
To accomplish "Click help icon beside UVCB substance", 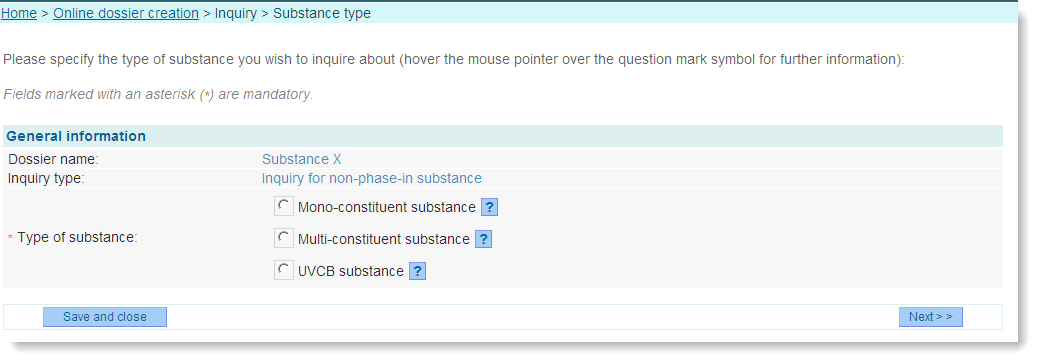I will coord(417,271).
